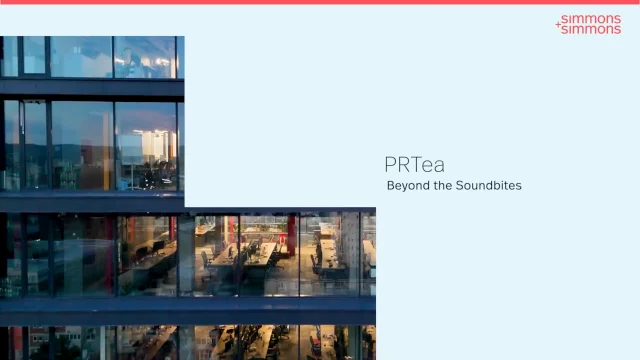Click the word Soundbites in the subtitle
This screenshot has width=640, height=360.
coord(489,186)
